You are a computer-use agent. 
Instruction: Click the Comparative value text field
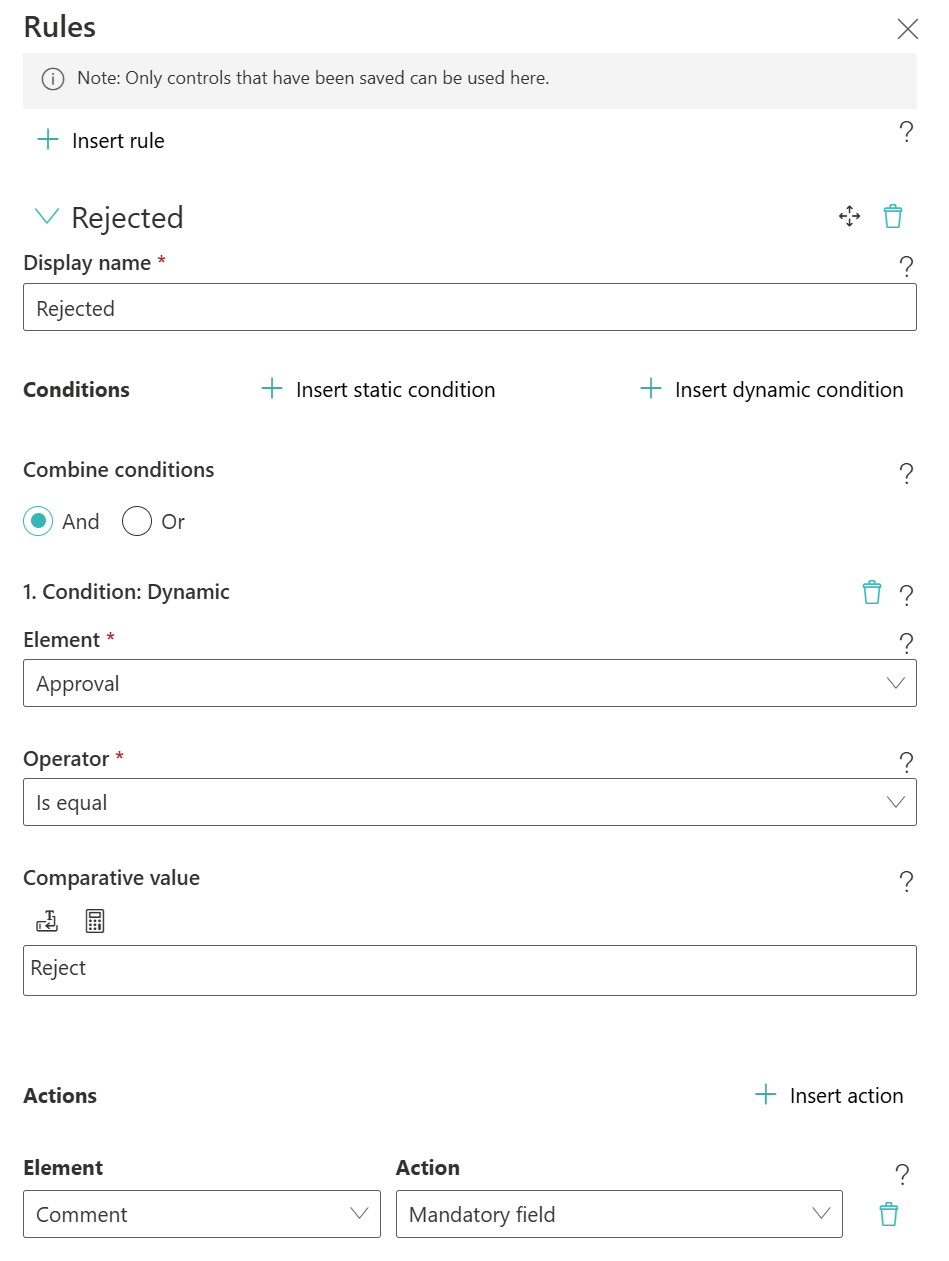click(x=469, y=969)
